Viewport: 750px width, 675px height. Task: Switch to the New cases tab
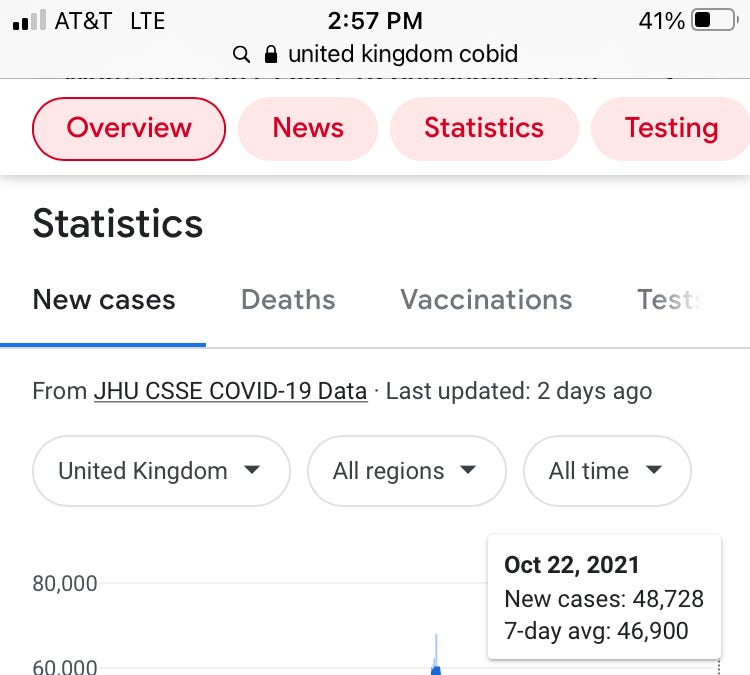[104, 300]
